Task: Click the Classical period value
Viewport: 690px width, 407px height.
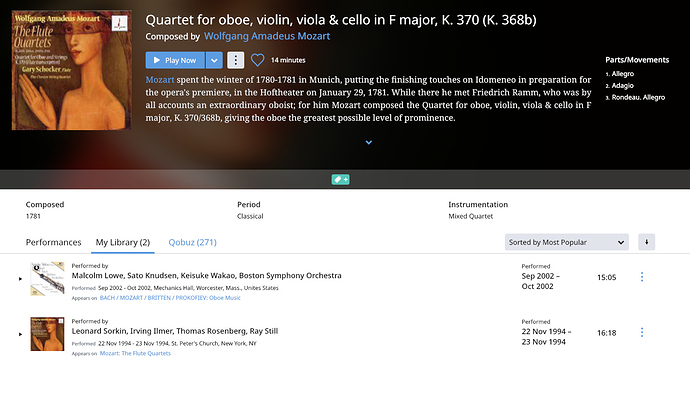Action: pos(250,216)
